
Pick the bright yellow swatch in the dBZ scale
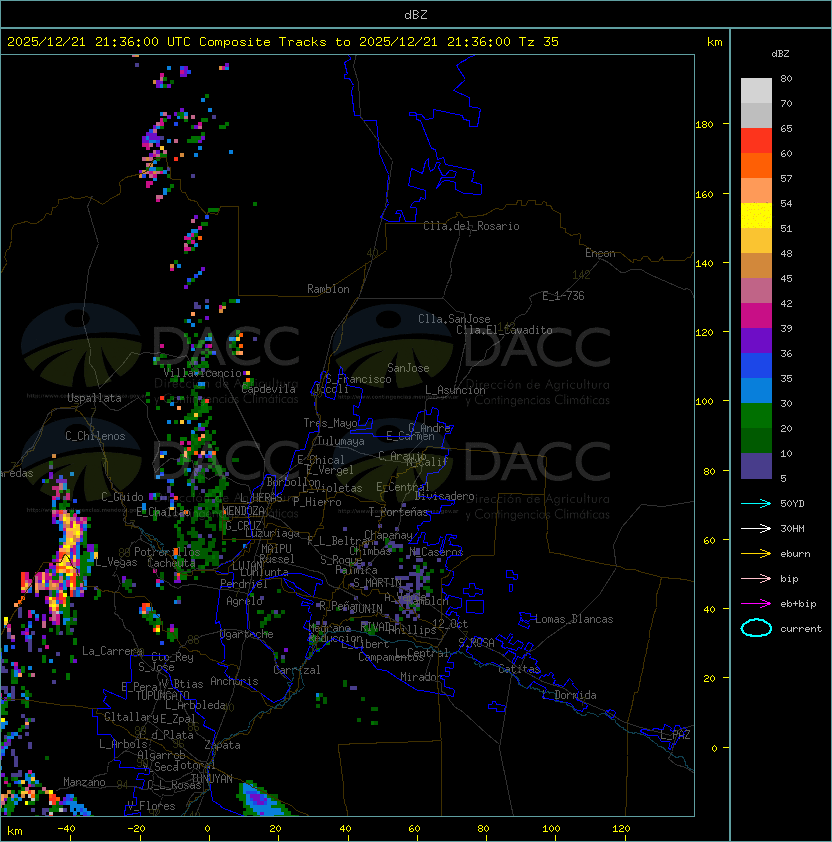[756, 215]
